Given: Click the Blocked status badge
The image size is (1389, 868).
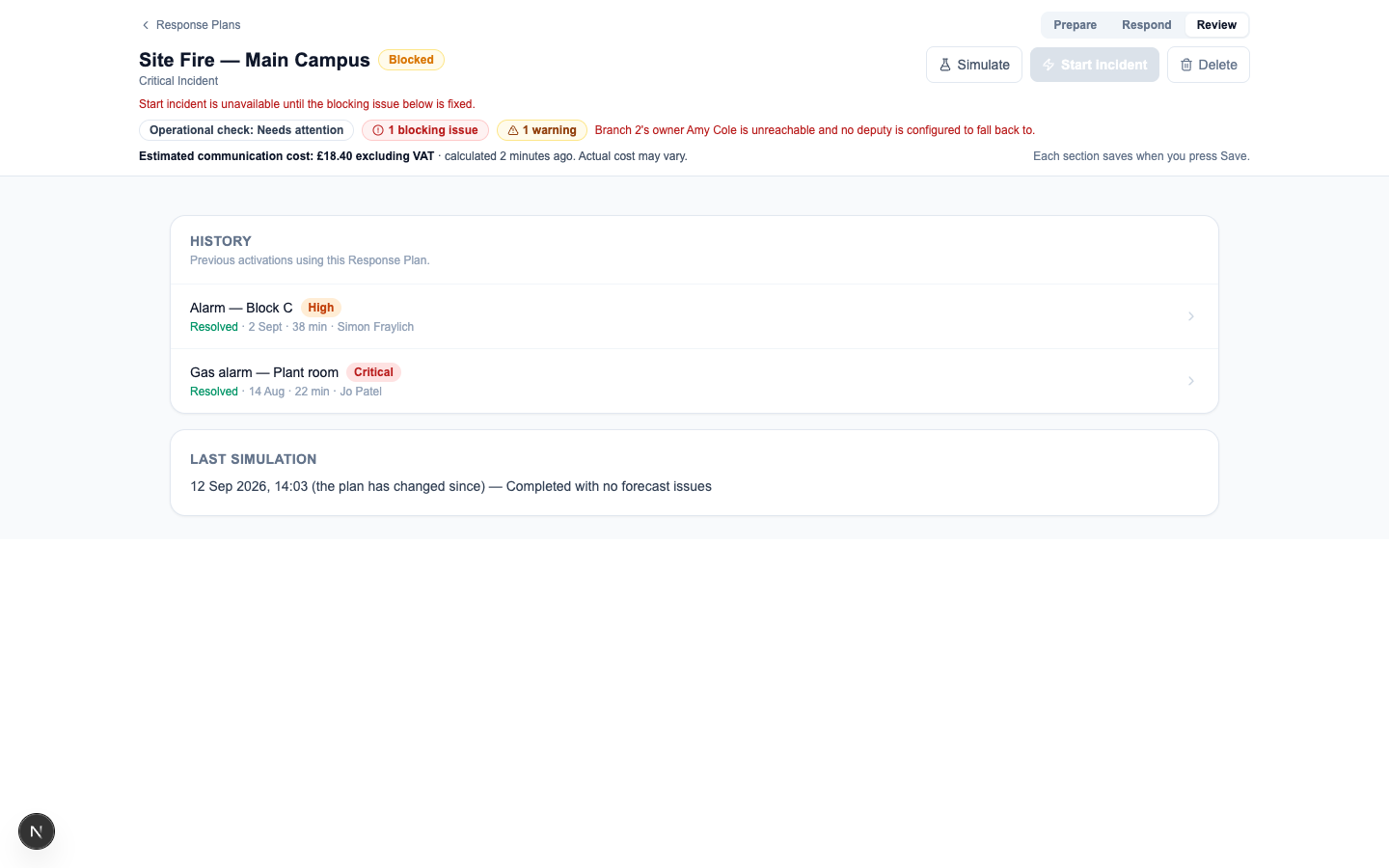Looking at the screenshot, I should (x=411, y=60).
